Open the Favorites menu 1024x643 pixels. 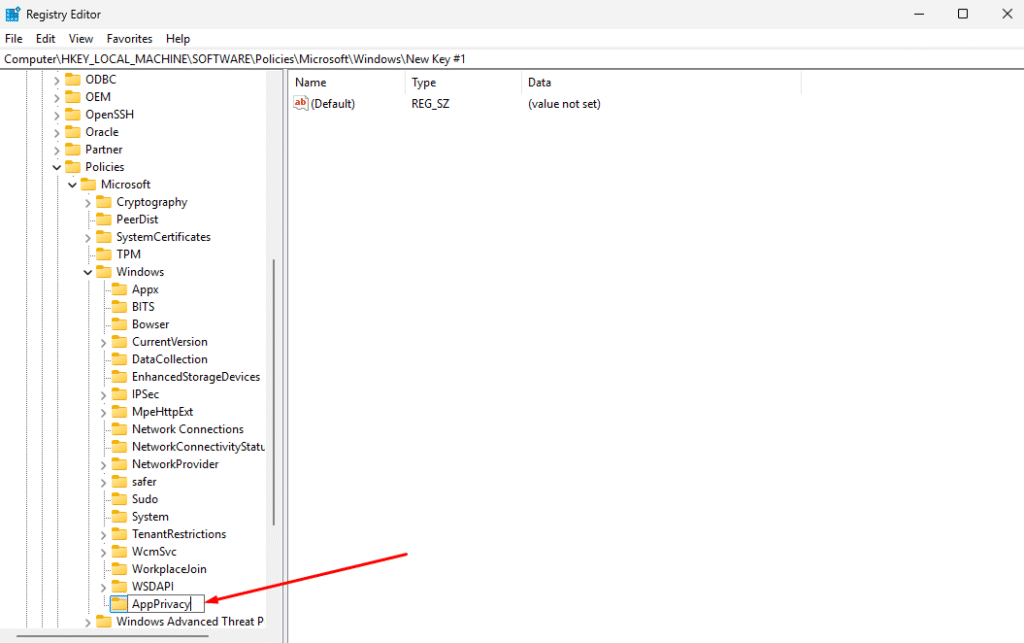(129, 39)
